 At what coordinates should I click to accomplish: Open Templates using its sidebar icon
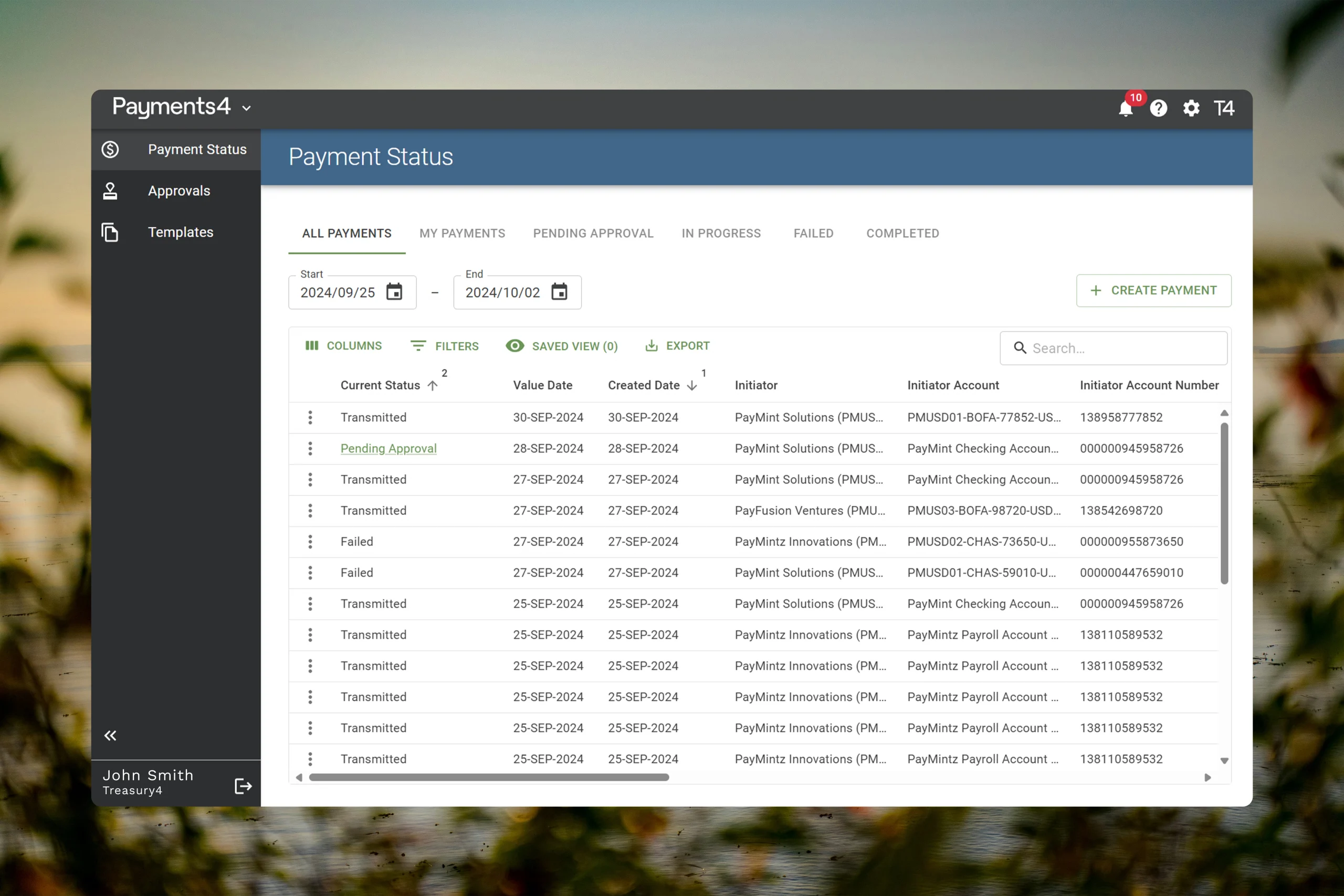(110, 232)
